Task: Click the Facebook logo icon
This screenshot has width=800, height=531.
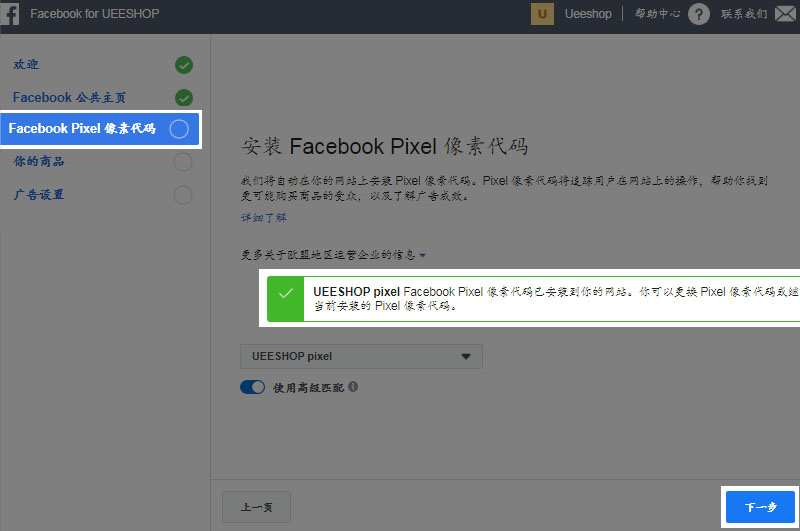Action: coord(10,14)
